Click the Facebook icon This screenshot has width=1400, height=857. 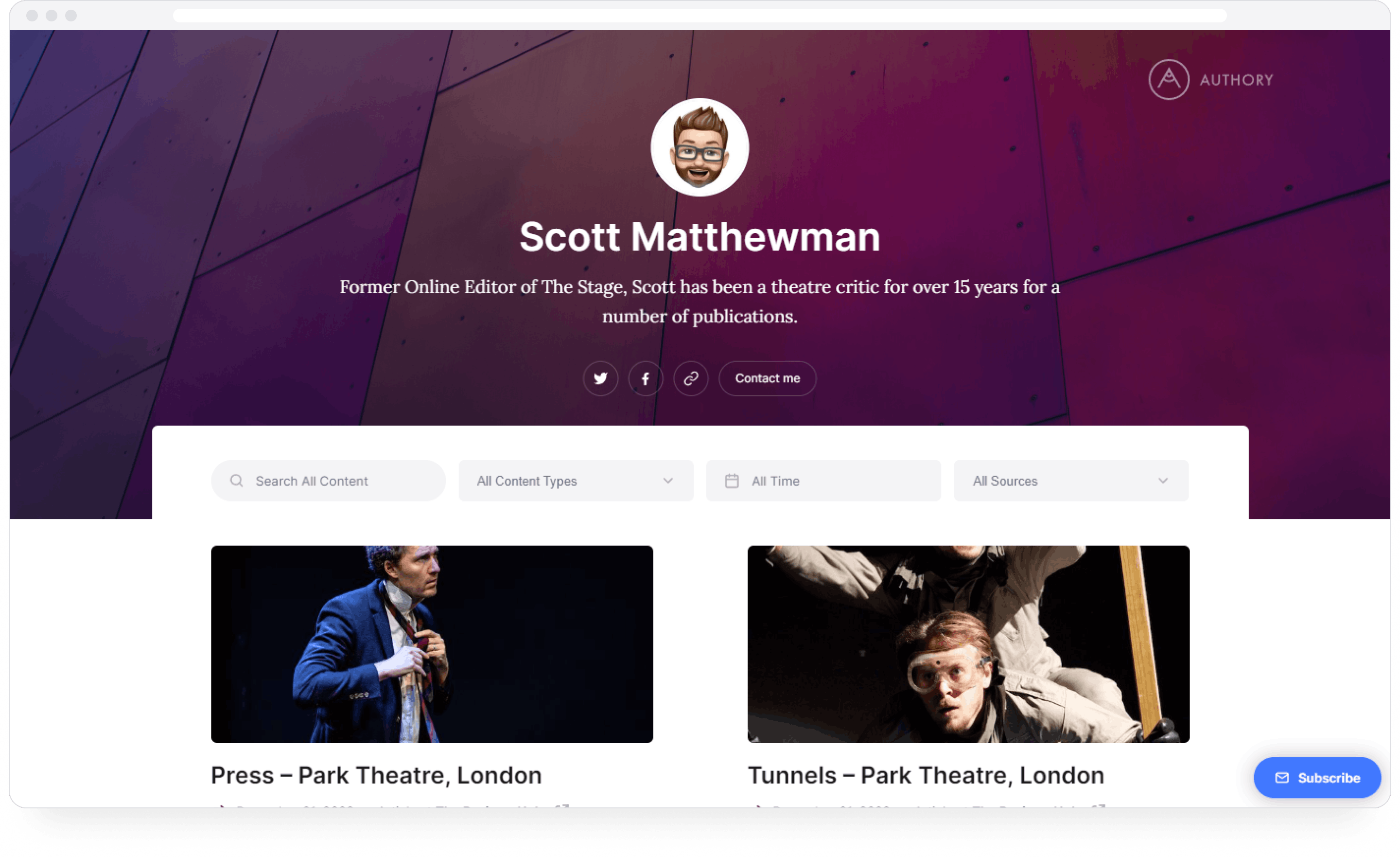(644, 378)
